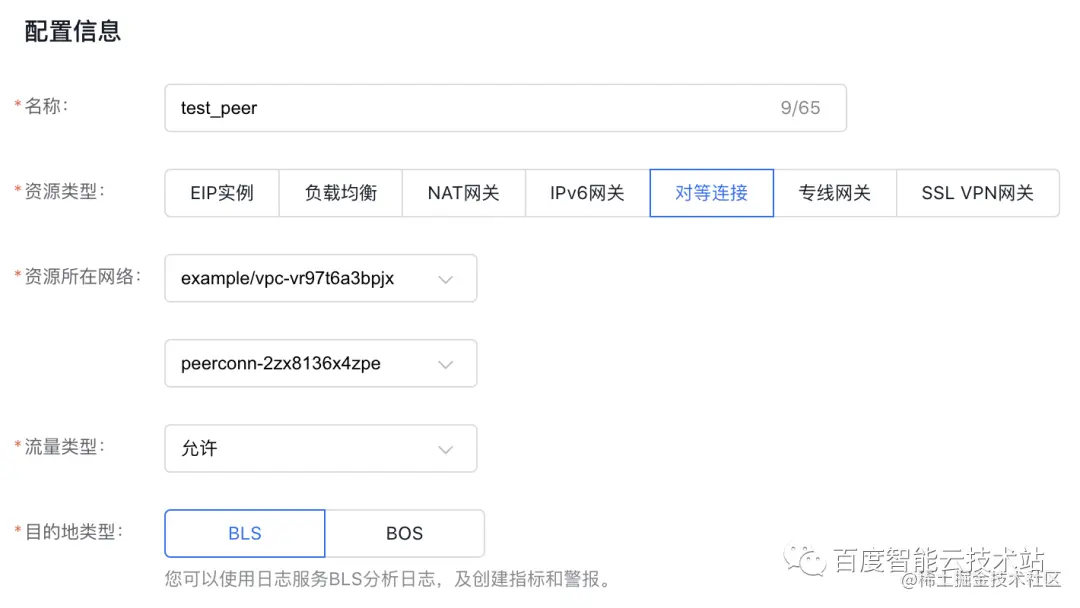Click the traffic type chevron icon
The width and height of the screenshot is (1080, 608).
click(446, 448)
